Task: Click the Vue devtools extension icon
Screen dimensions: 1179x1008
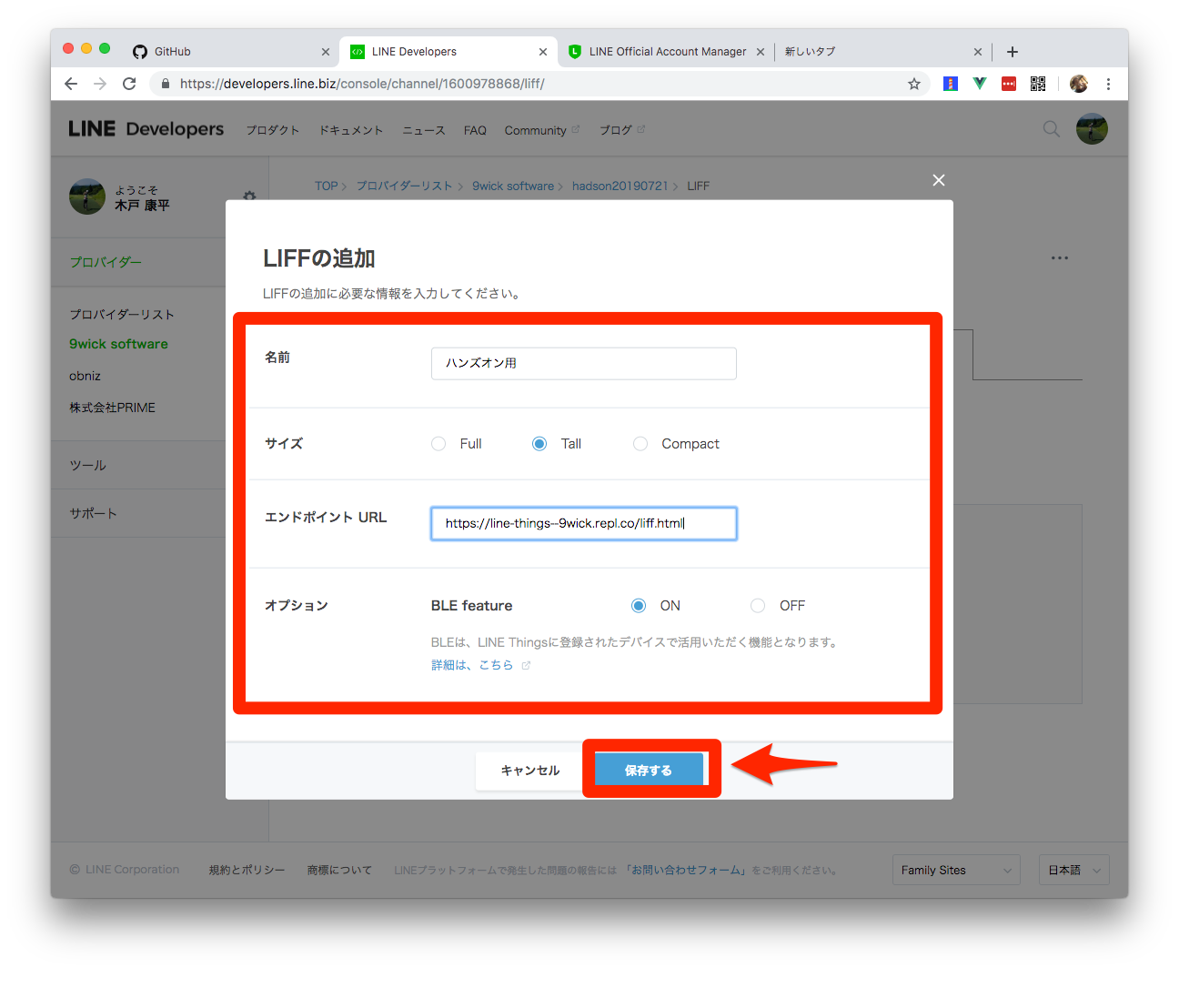Action: 980,84
